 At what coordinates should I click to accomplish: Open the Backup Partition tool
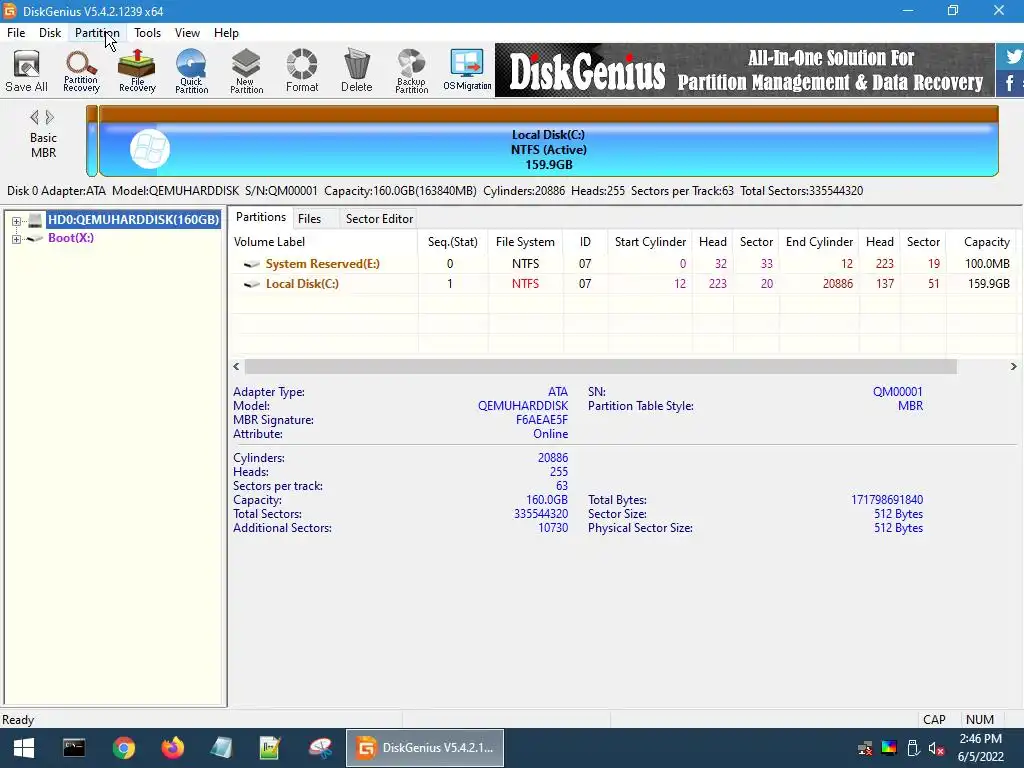tap(411, 71)
